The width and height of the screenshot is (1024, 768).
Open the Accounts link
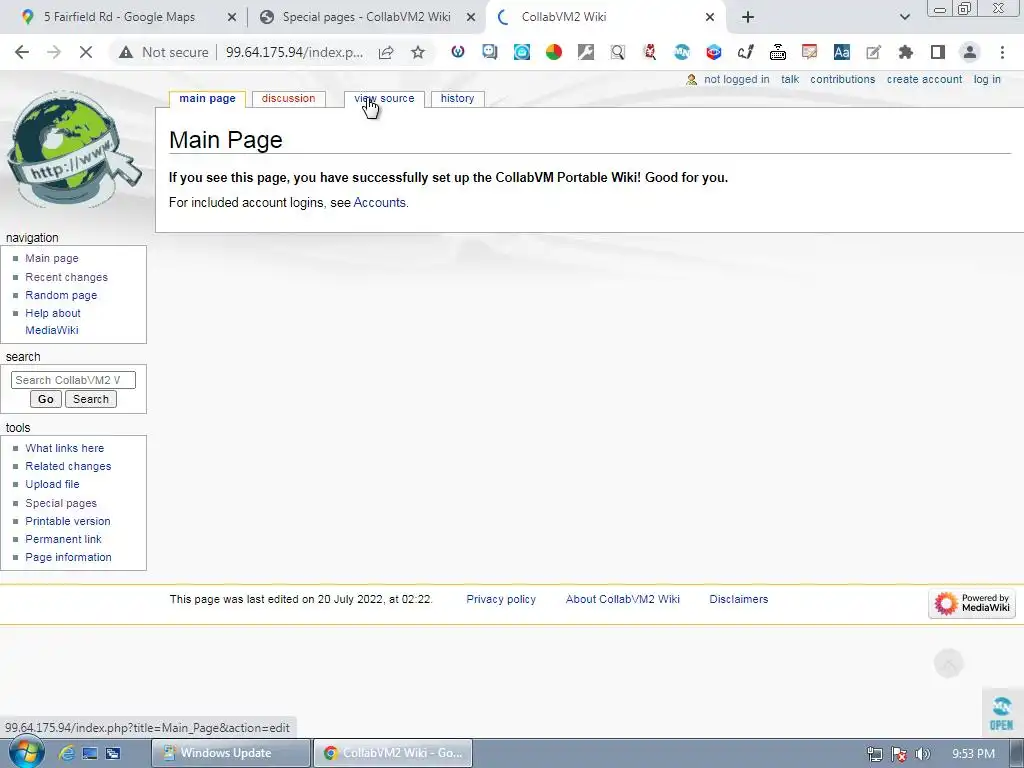point(379,202)
